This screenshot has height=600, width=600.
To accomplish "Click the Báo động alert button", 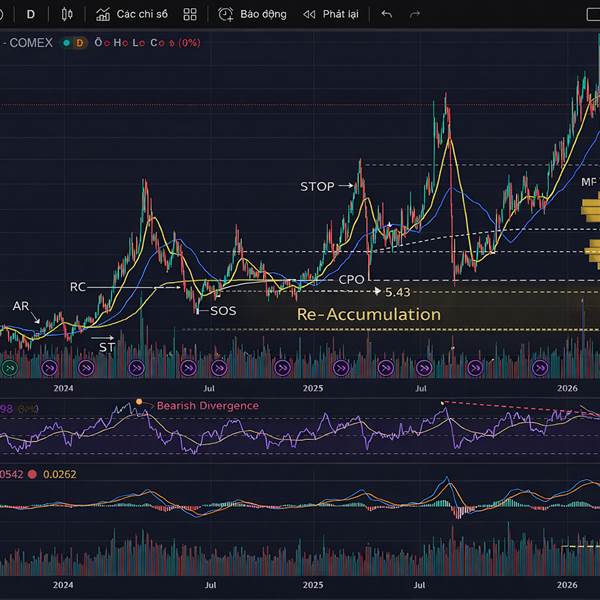I will (x=252, y=15).
